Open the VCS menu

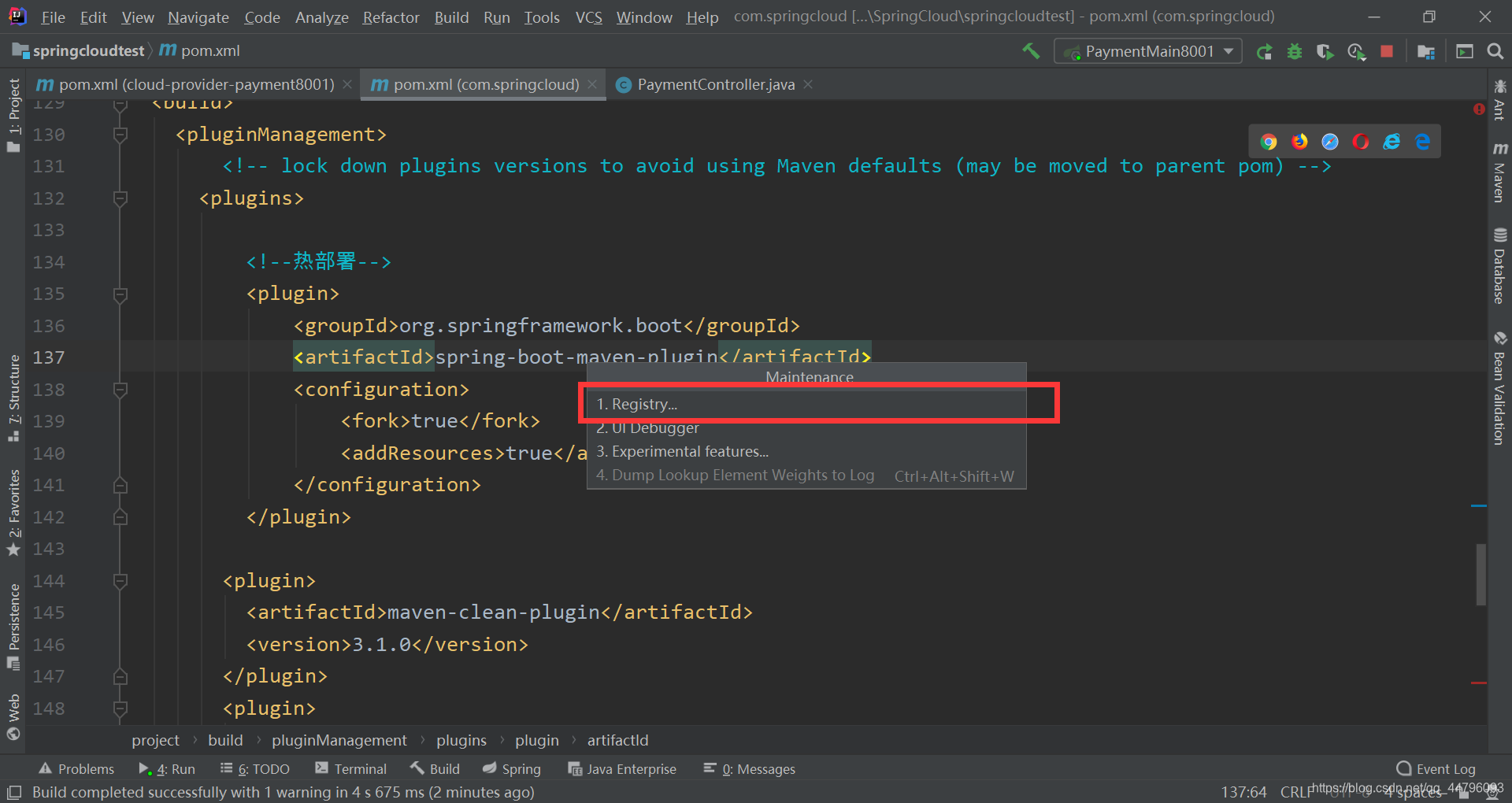(x=588, y=17)
